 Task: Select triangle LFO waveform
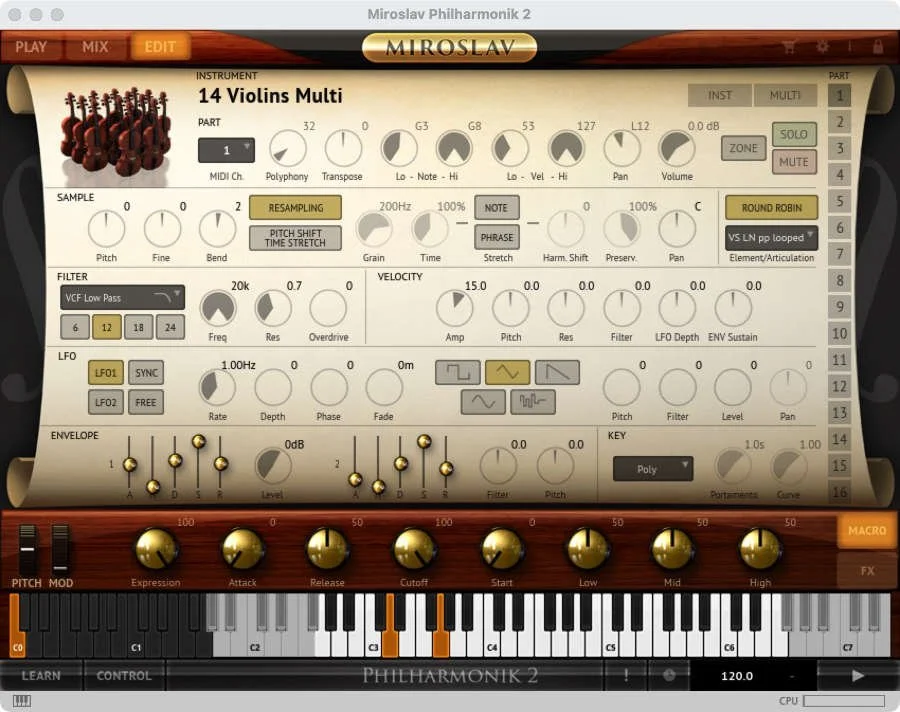[507, 373]
